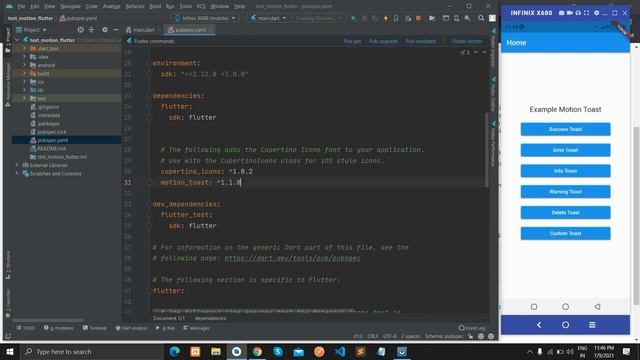The image size is (640, 360).
Task: Tap the Delete Toast button
Action: click(x=565, y=213)
